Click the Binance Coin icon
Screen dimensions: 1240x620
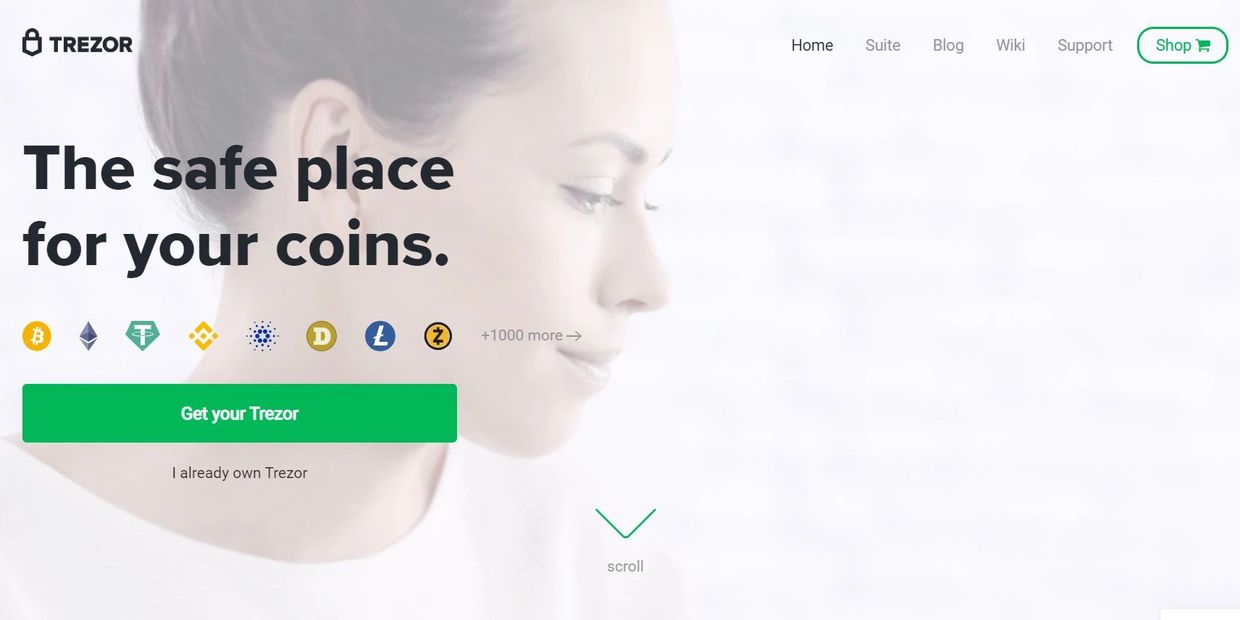(x=203, y=336)
